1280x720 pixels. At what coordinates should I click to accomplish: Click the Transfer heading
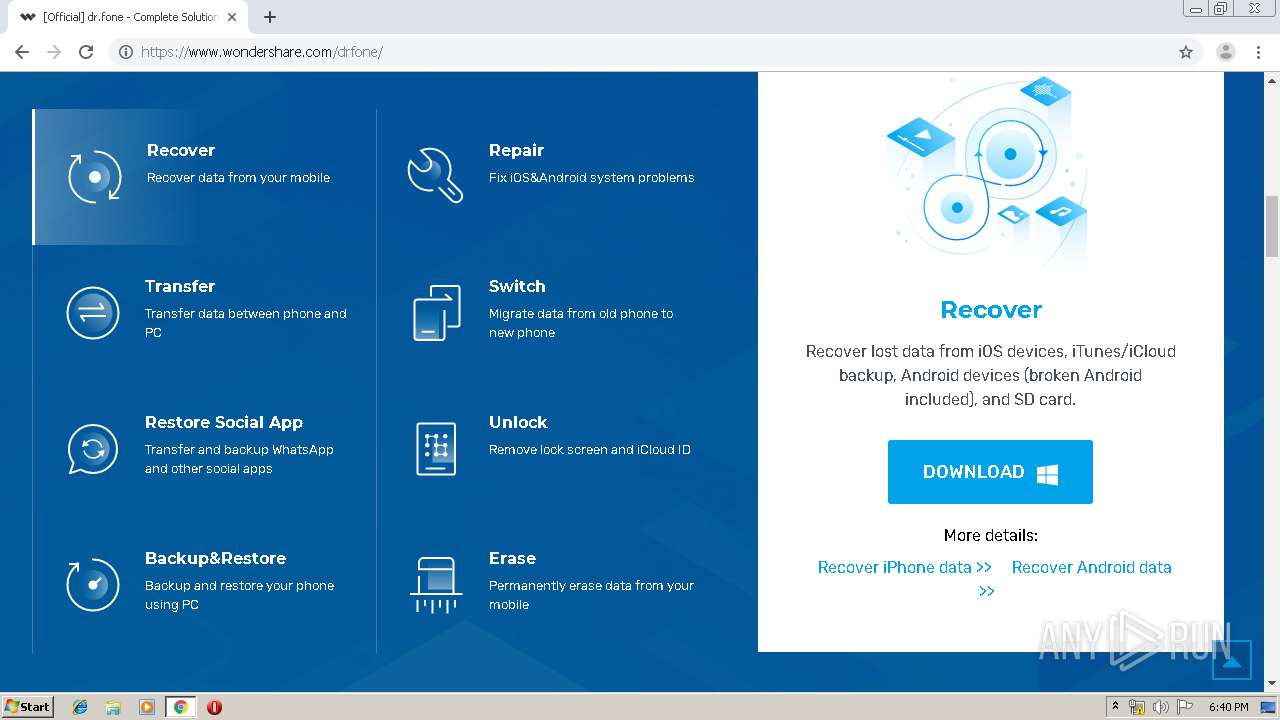180,286
